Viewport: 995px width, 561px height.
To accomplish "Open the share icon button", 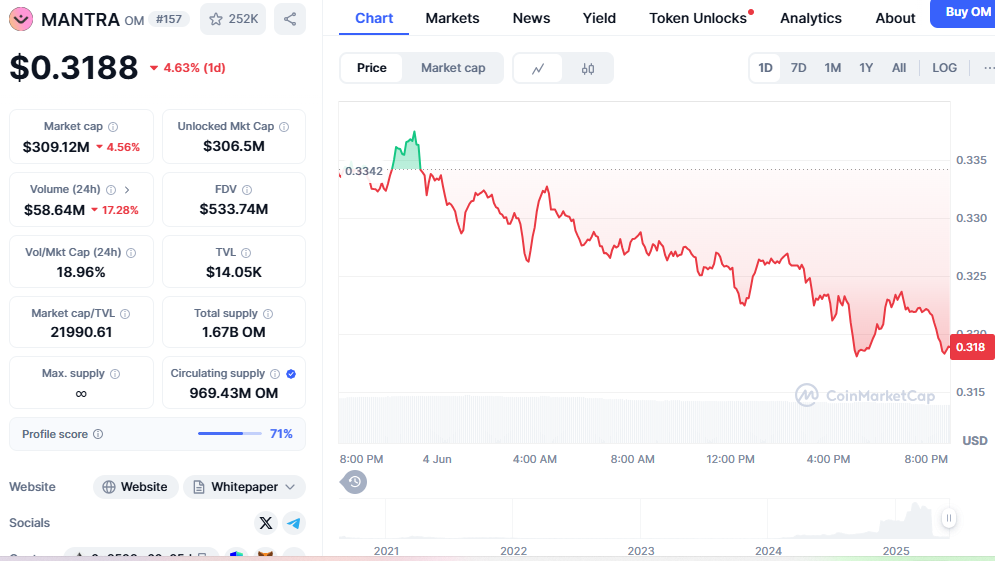I will [290, 19].
